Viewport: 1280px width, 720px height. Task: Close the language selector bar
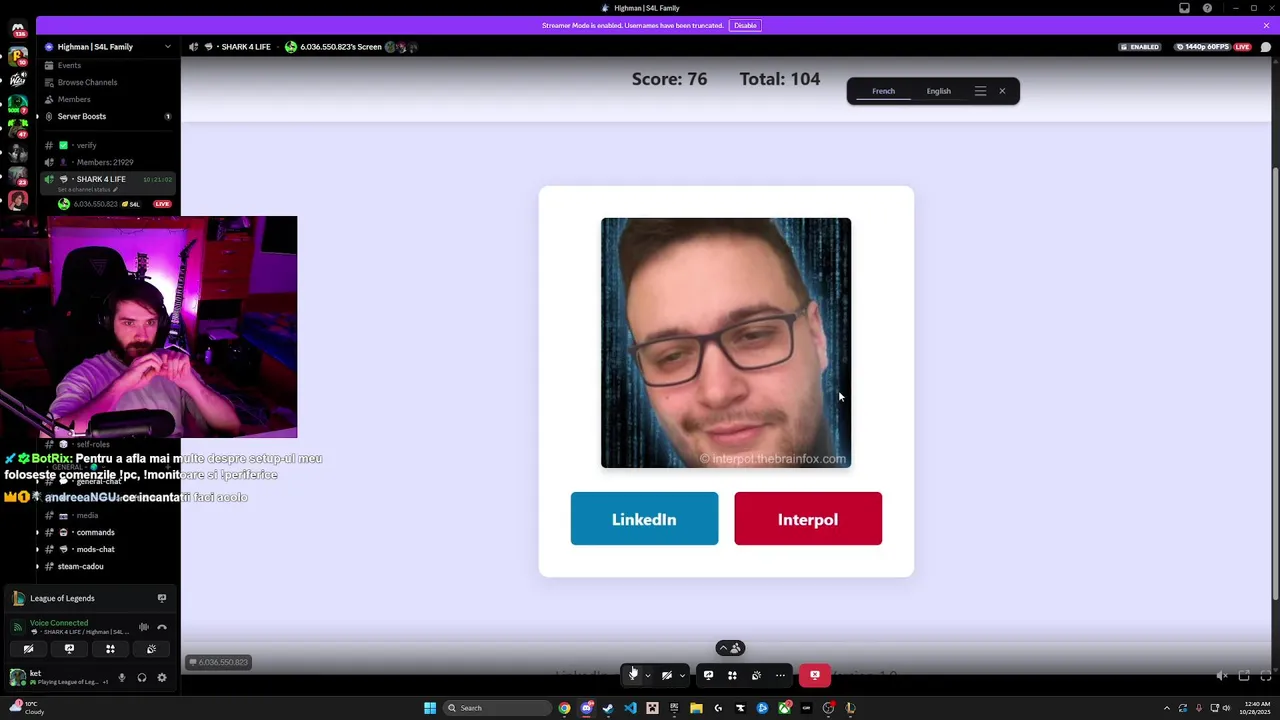pyautogui.click(x=1002, y=91)
